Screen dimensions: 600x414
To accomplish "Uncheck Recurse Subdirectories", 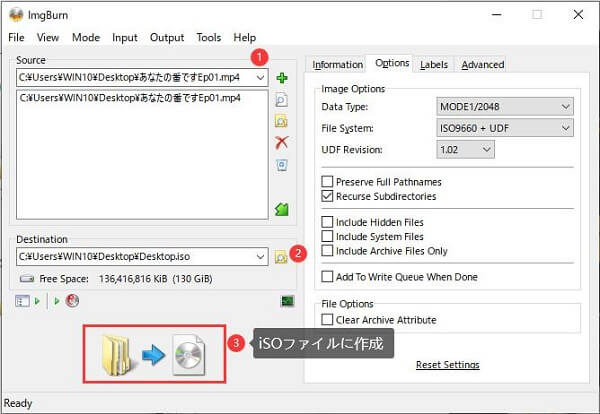I will (x=327, y=196).
